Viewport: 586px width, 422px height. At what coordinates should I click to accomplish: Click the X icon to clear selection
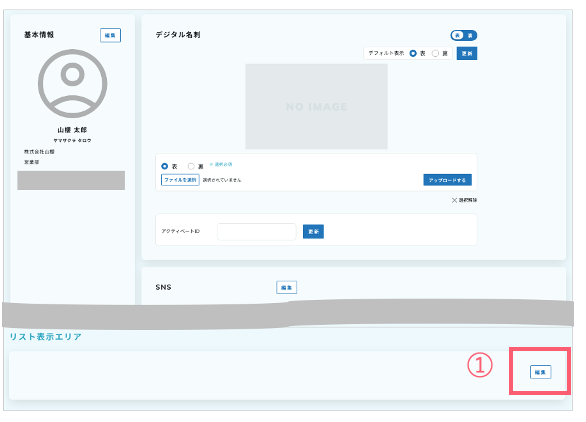[454, 200]
